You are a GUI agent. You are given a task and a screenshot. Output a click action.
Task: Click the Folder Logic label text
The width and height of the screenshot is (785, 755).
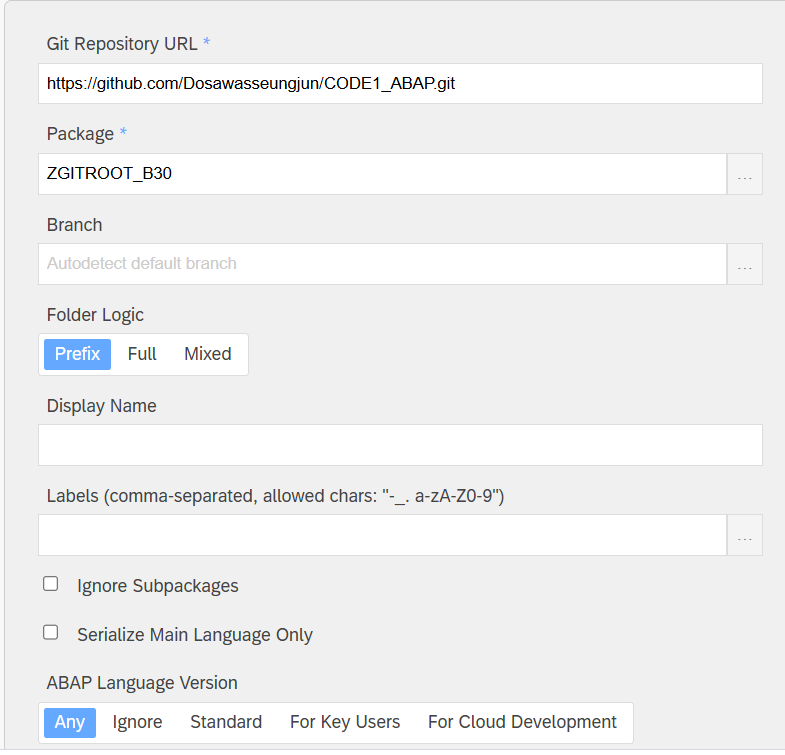(95, 315)
